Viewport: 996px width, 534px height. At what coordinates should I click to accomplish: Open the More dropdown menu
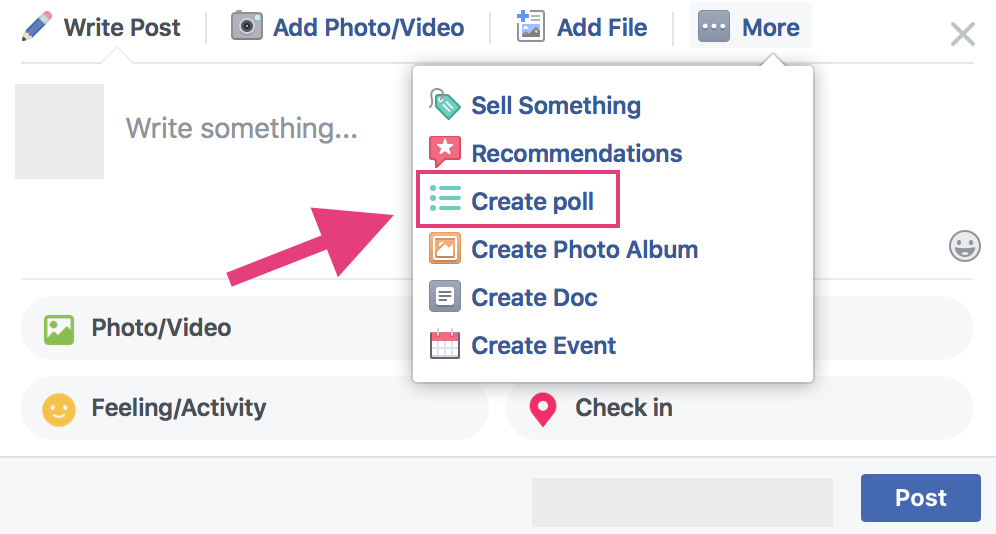tap(750, 27)
